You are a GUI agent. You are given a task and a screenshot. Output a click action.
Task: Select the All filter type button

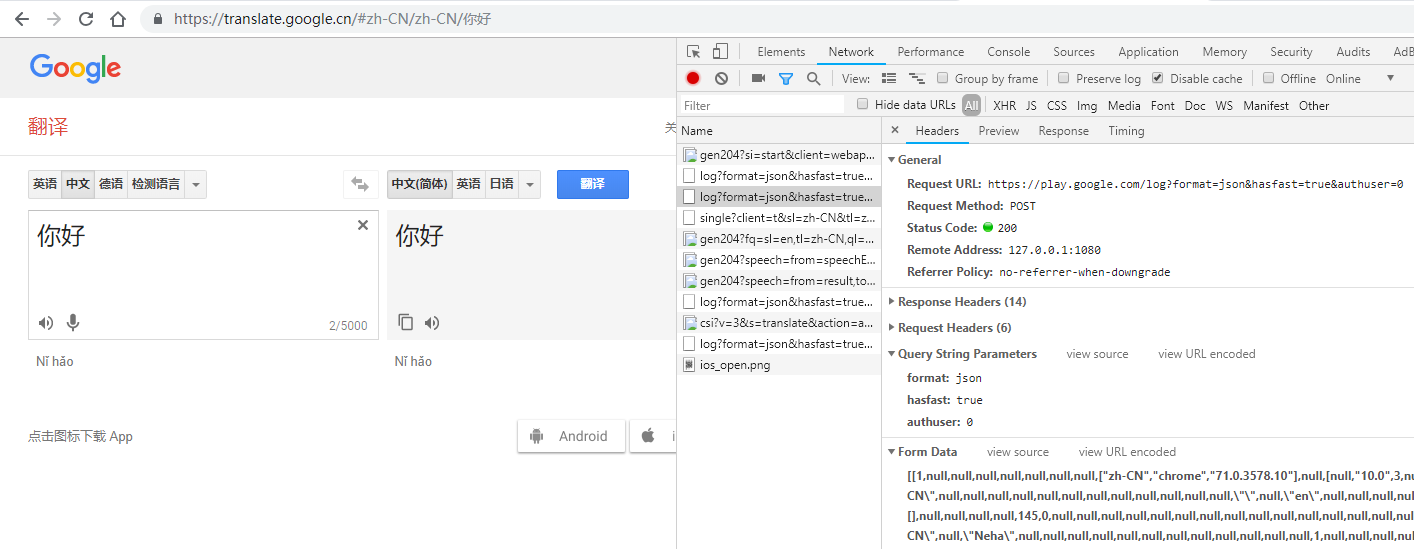click(971, 105)
